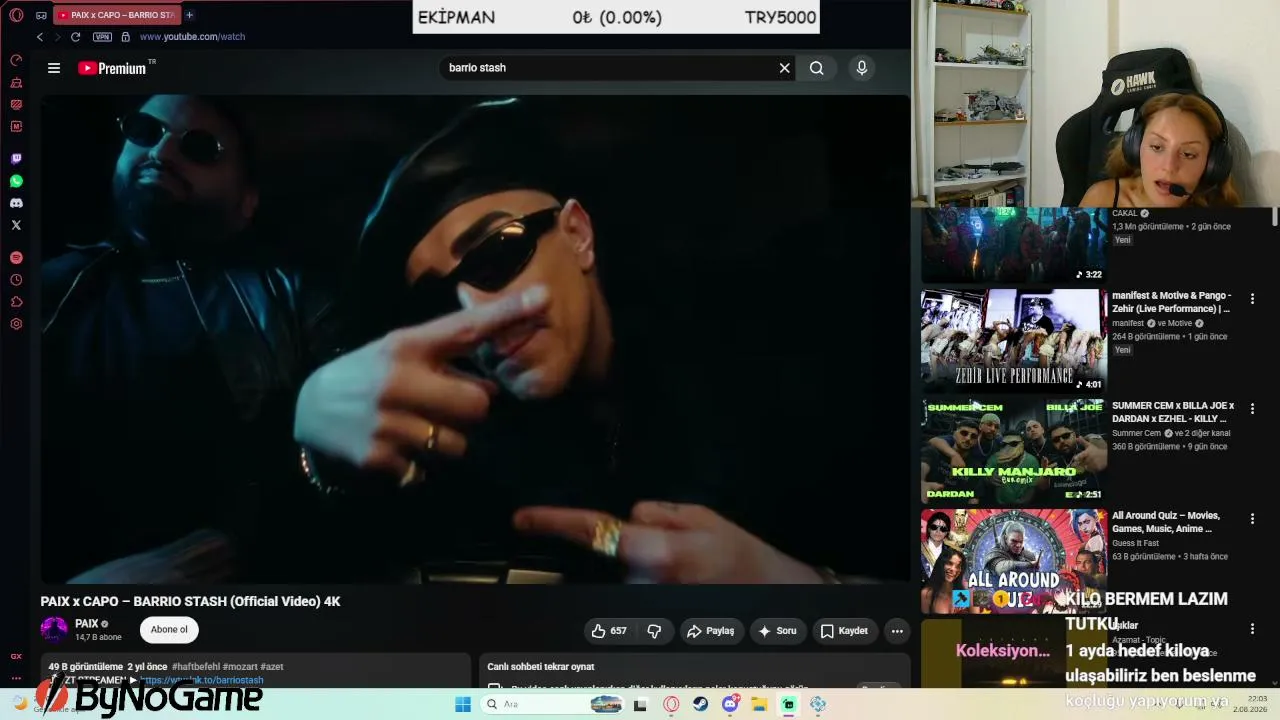Open the CAKAL 3:22 video thumbnail
This screenshot has width=1280, height=720.
point(1014,245)
